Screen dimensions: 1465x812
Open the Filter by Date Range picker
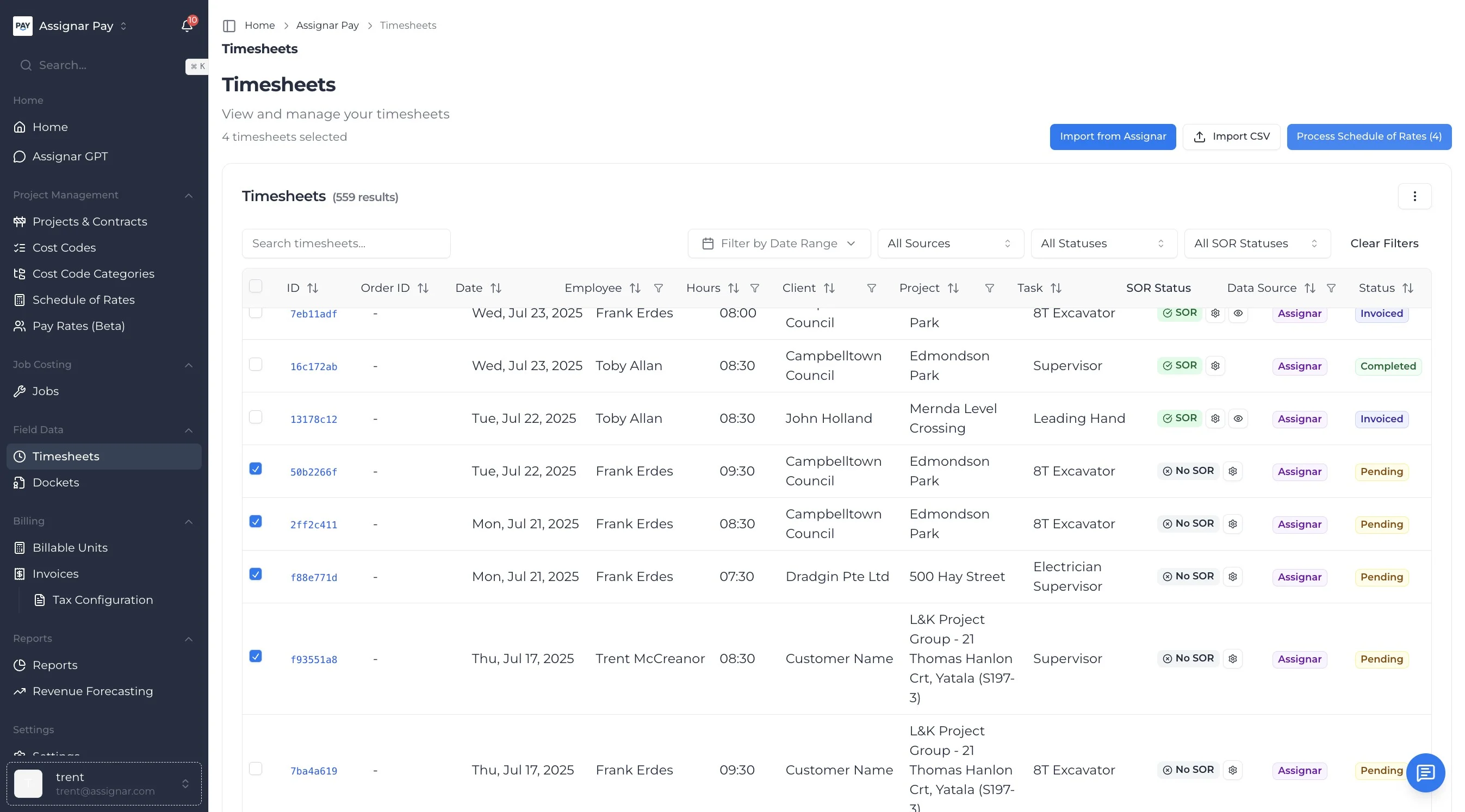pyautogui.click(x=779, y=244)
